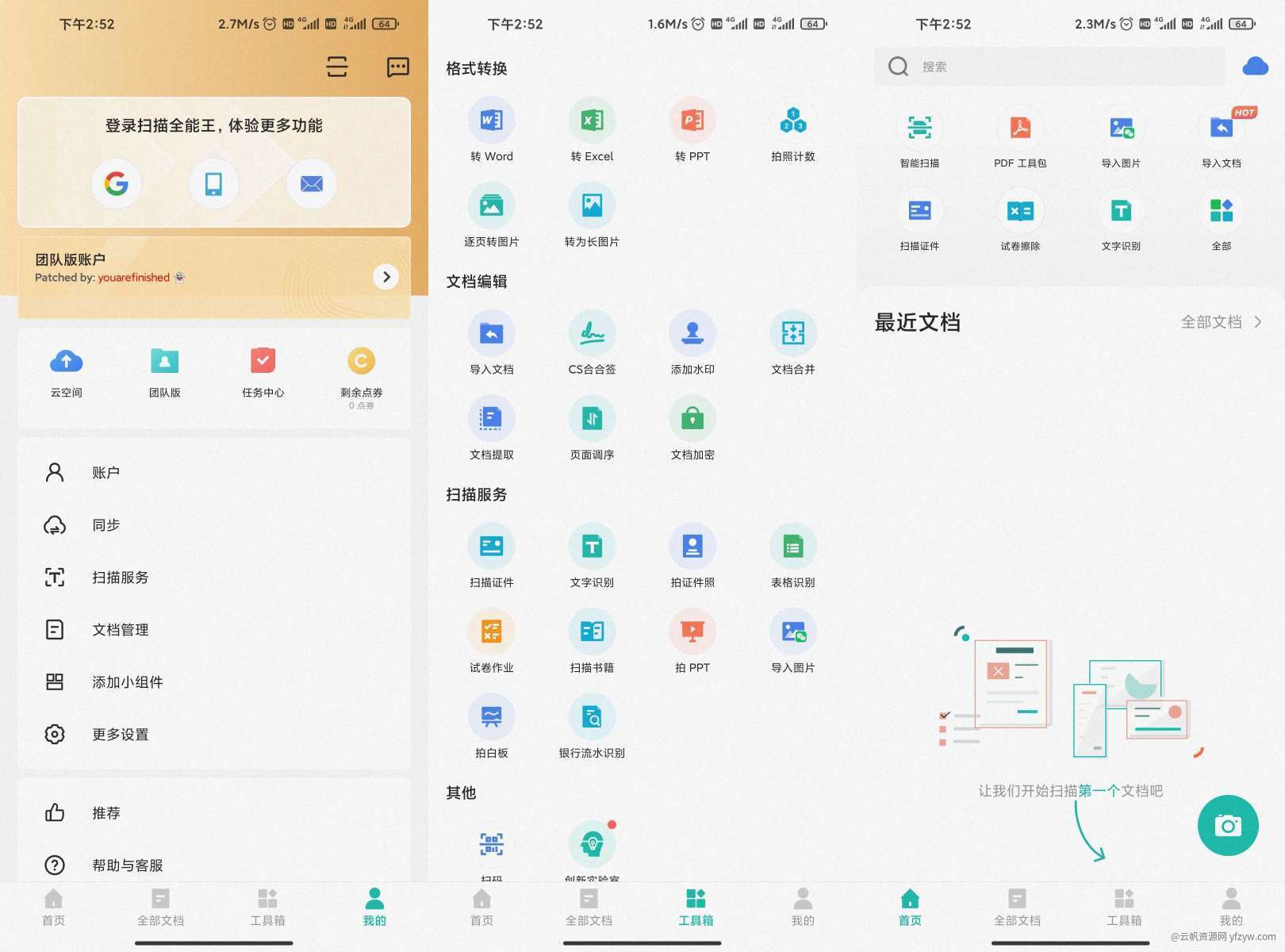
Task: Open the 拍证件照 ID photo tool
Action: (692, 556)
